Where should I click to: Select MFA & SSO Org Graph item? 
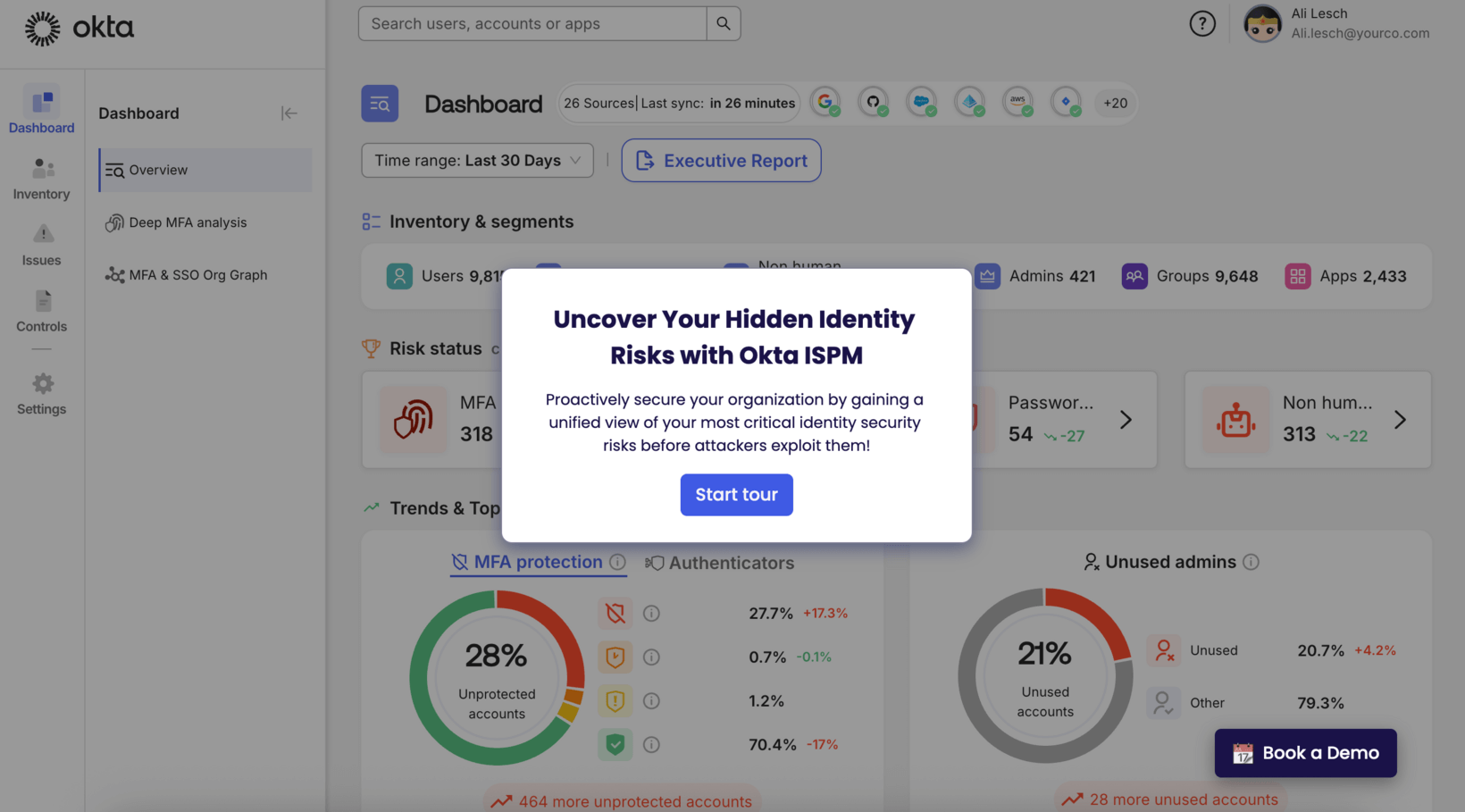[x=197, y=275]
